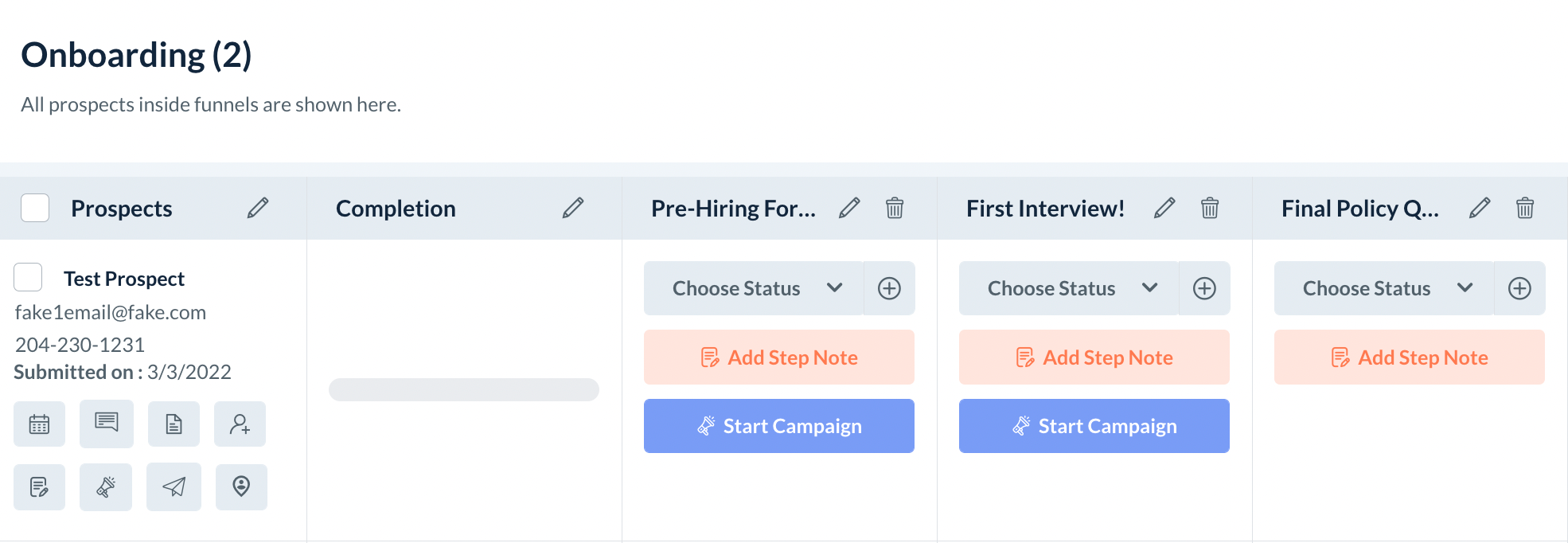1568x543 pixels.
Task: Click the paper plane send icon
Action: pos(174,486)
